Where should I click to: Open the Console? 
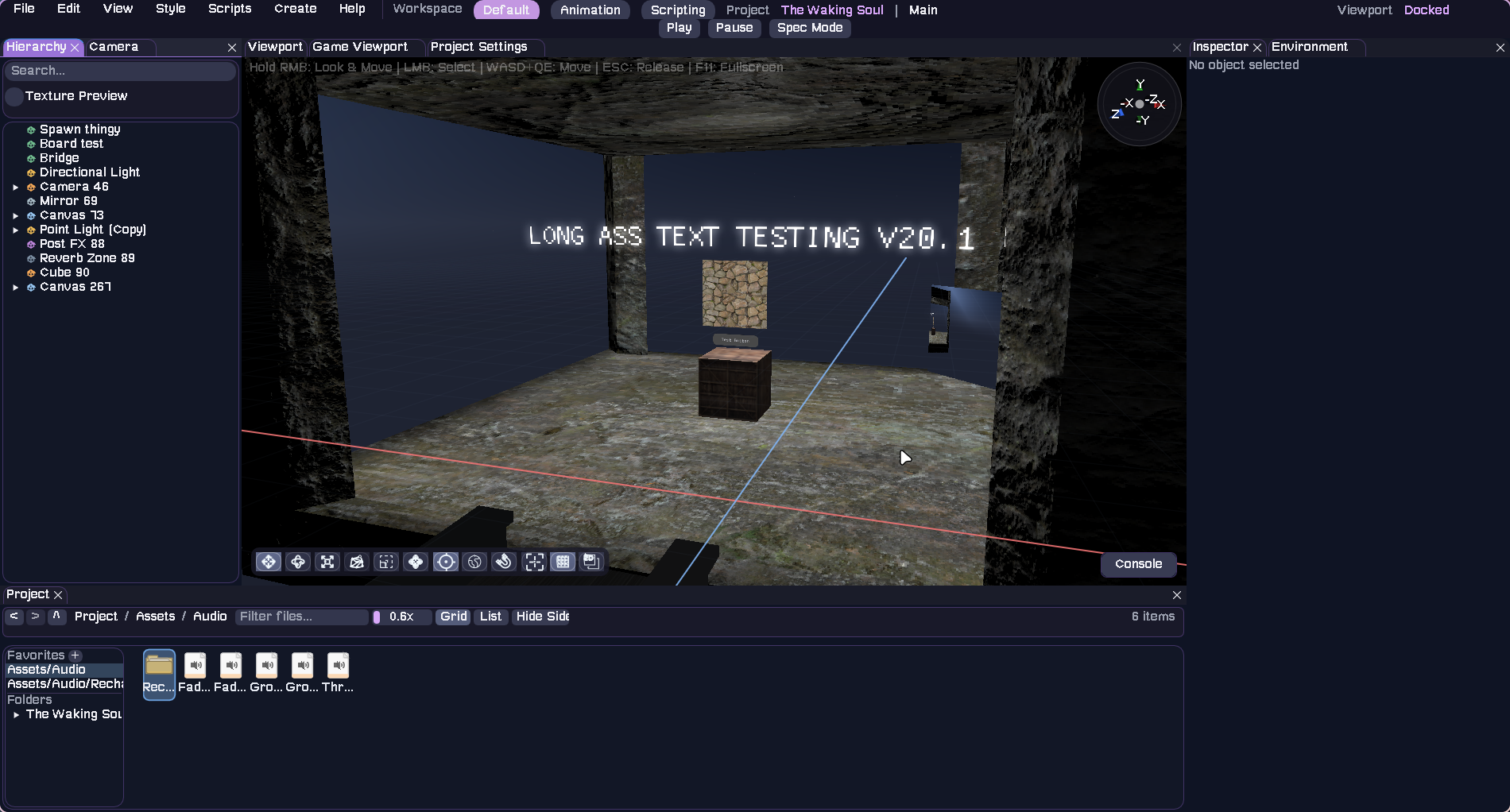(1138, 564)
